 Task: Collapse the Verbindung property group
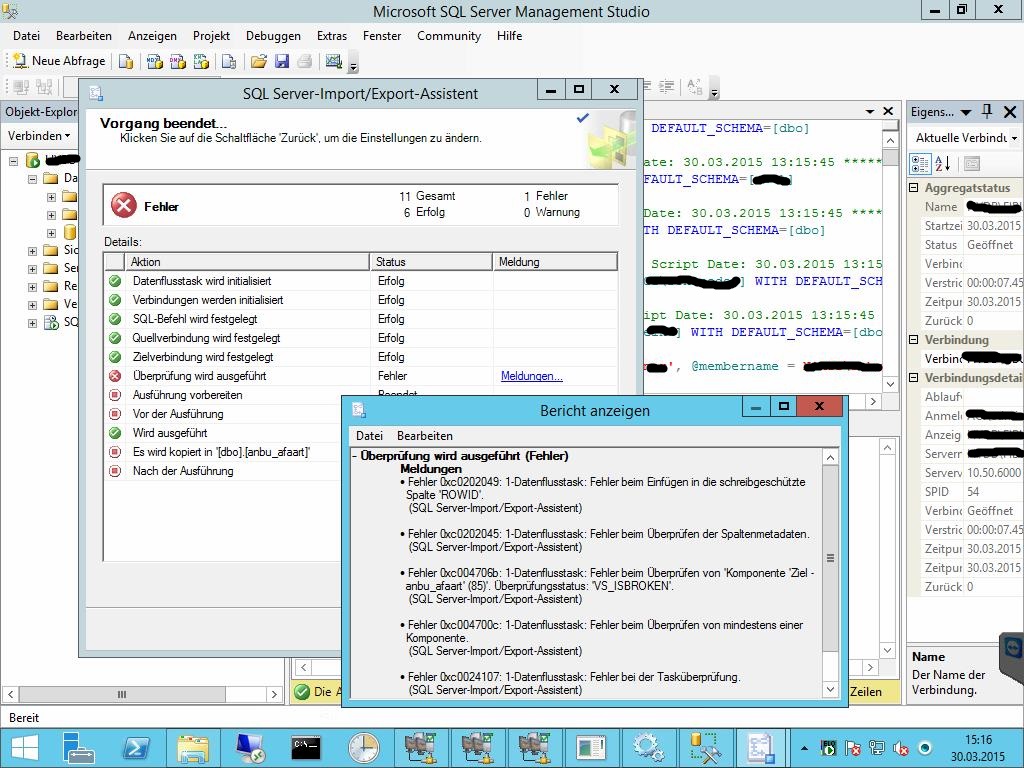click(x=914, y=340)
